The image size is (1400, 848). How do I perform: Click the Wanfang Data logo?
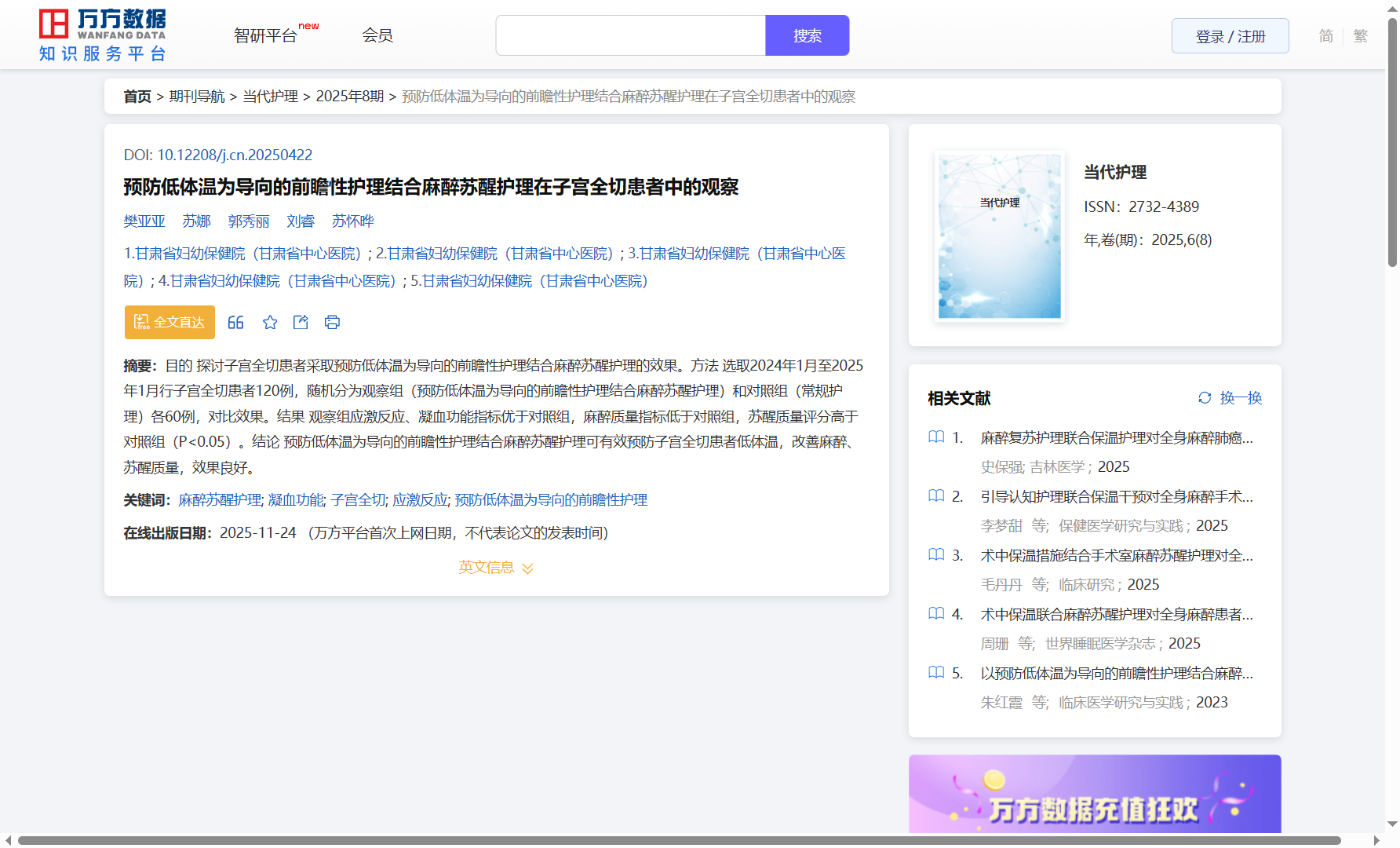point(103,35)
